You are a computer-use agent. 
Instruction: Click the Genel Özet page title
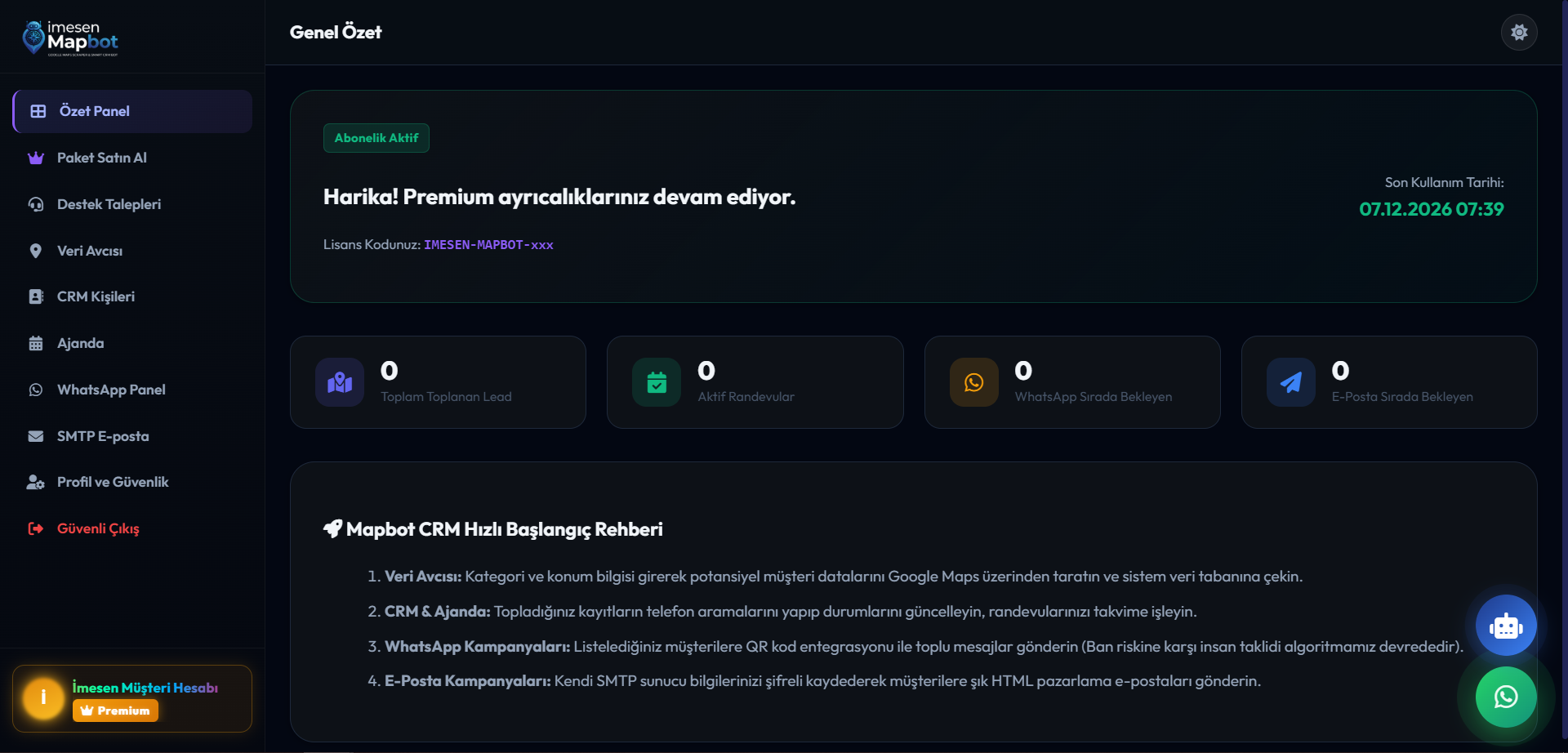(x=336, y=33)
